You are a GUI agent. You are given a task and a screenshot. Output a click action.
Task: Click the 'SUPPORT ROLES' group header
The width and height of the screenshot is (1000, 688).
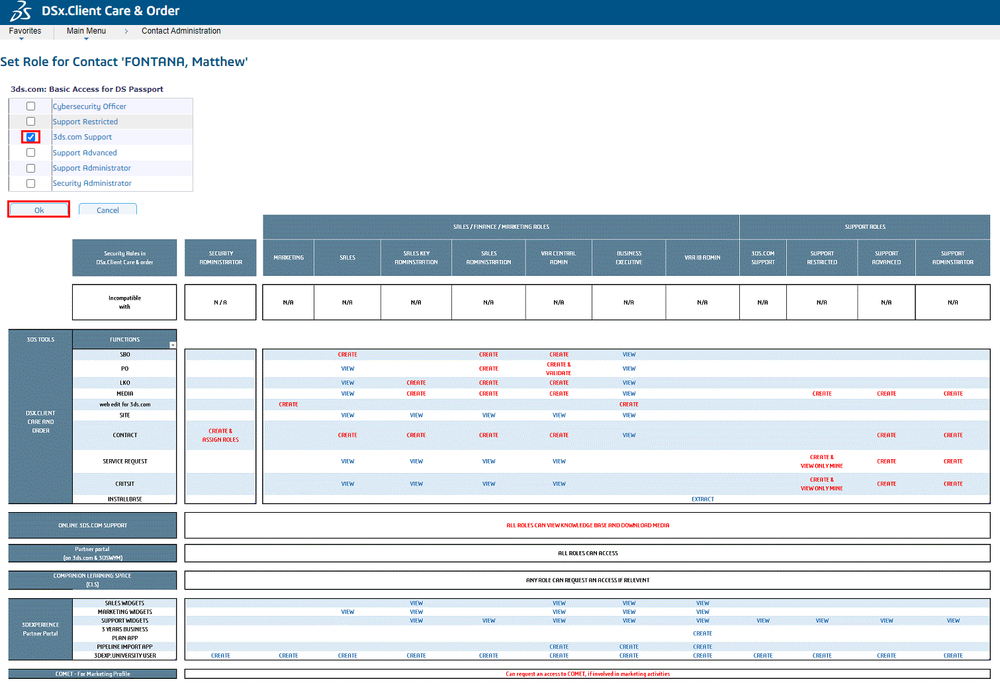[x=865, y=226]
